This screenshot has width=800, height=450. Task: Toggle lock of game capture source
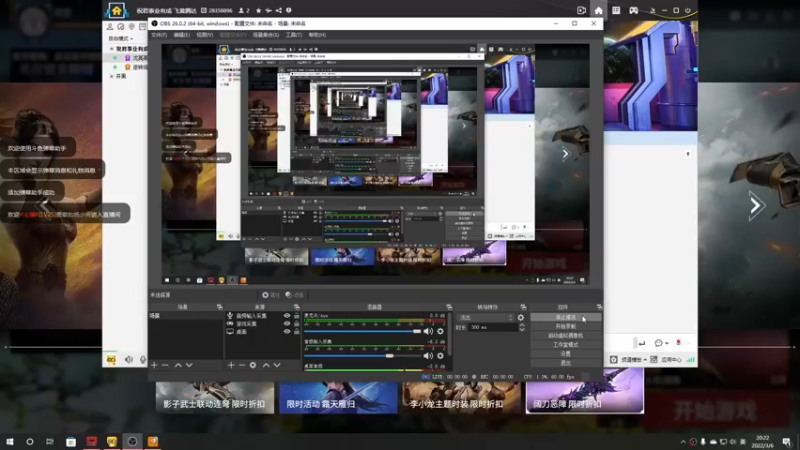(296, 323)
